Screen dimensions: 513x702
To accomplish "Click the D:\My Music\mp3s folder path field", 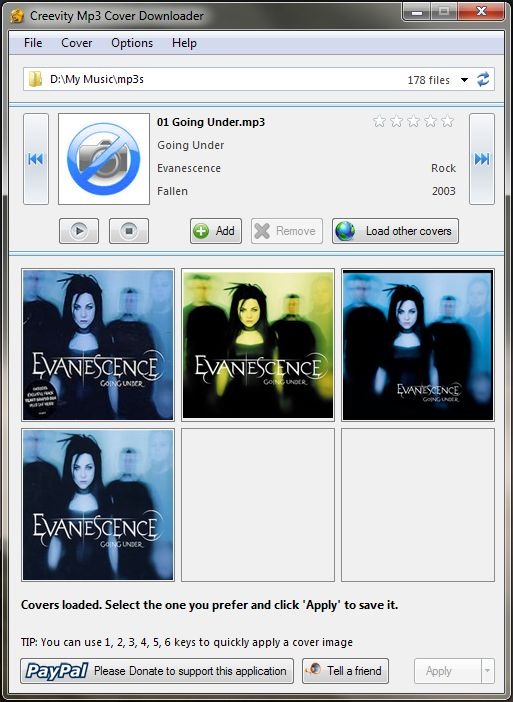I will coord(259,80).
